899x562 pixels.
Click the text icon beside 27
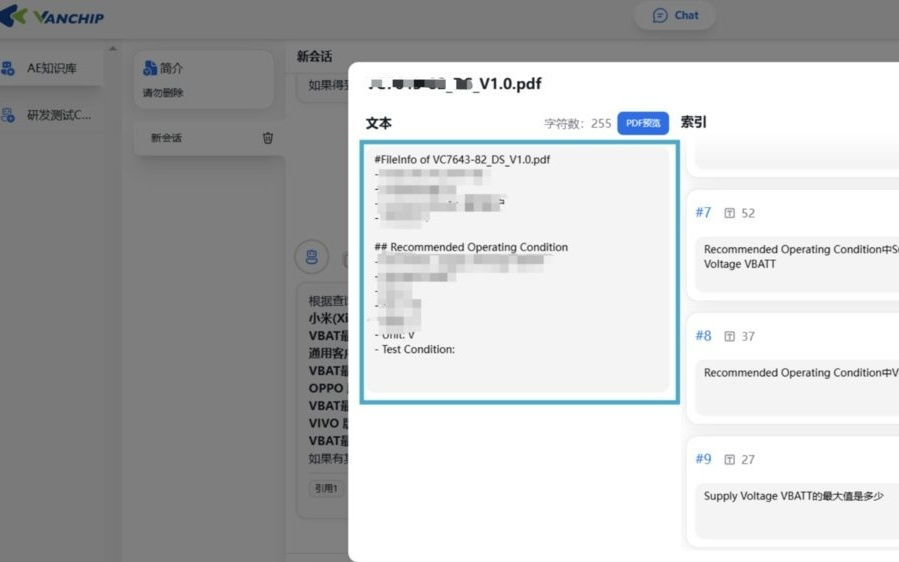(x=729, y=460)
